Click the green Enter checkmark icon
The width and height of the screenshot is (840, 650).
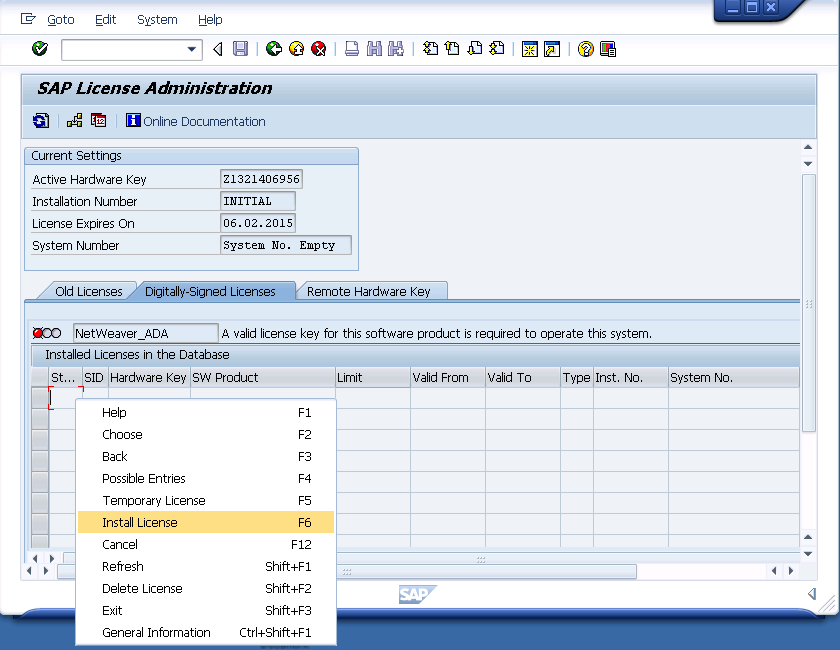click(40, 49)
